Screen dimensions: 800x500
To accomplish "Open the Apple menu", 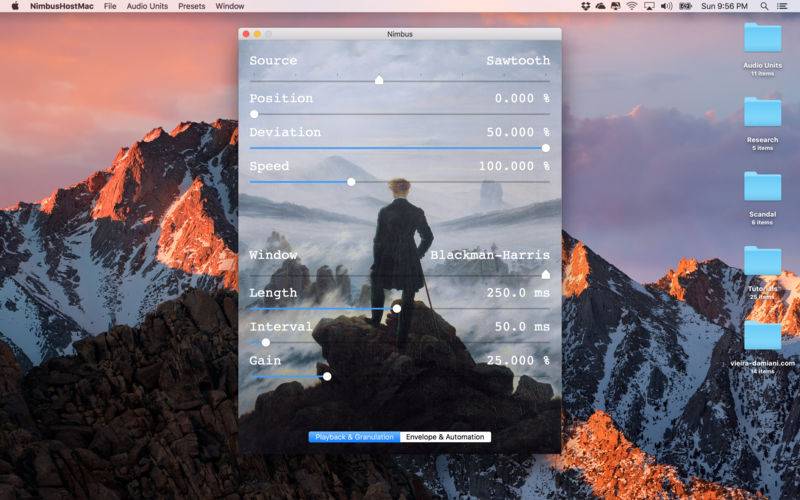I will pos(15,6).
